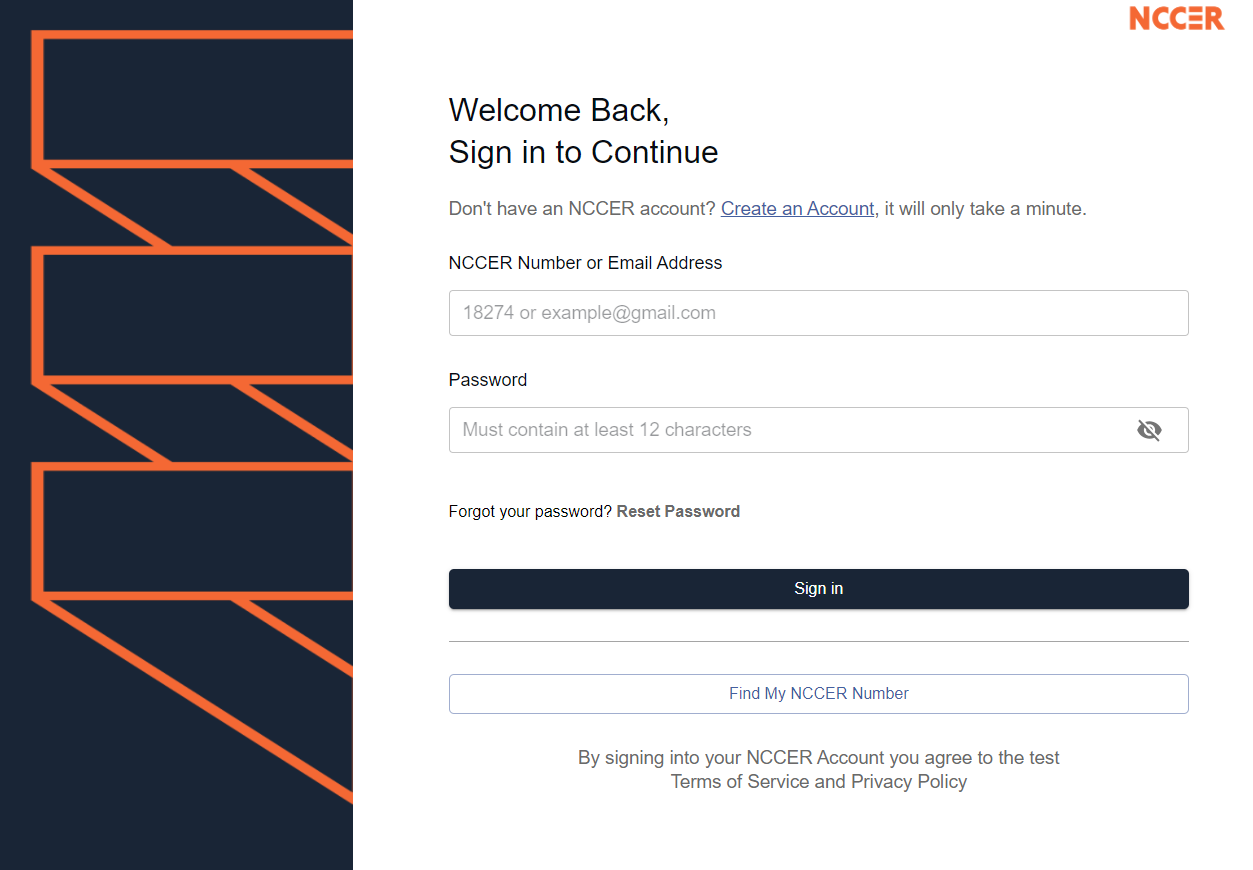Image resolution: width=1253 pixels, height=870 pixels.
Task: Open the Privacy Policy link
Action: 908,781
